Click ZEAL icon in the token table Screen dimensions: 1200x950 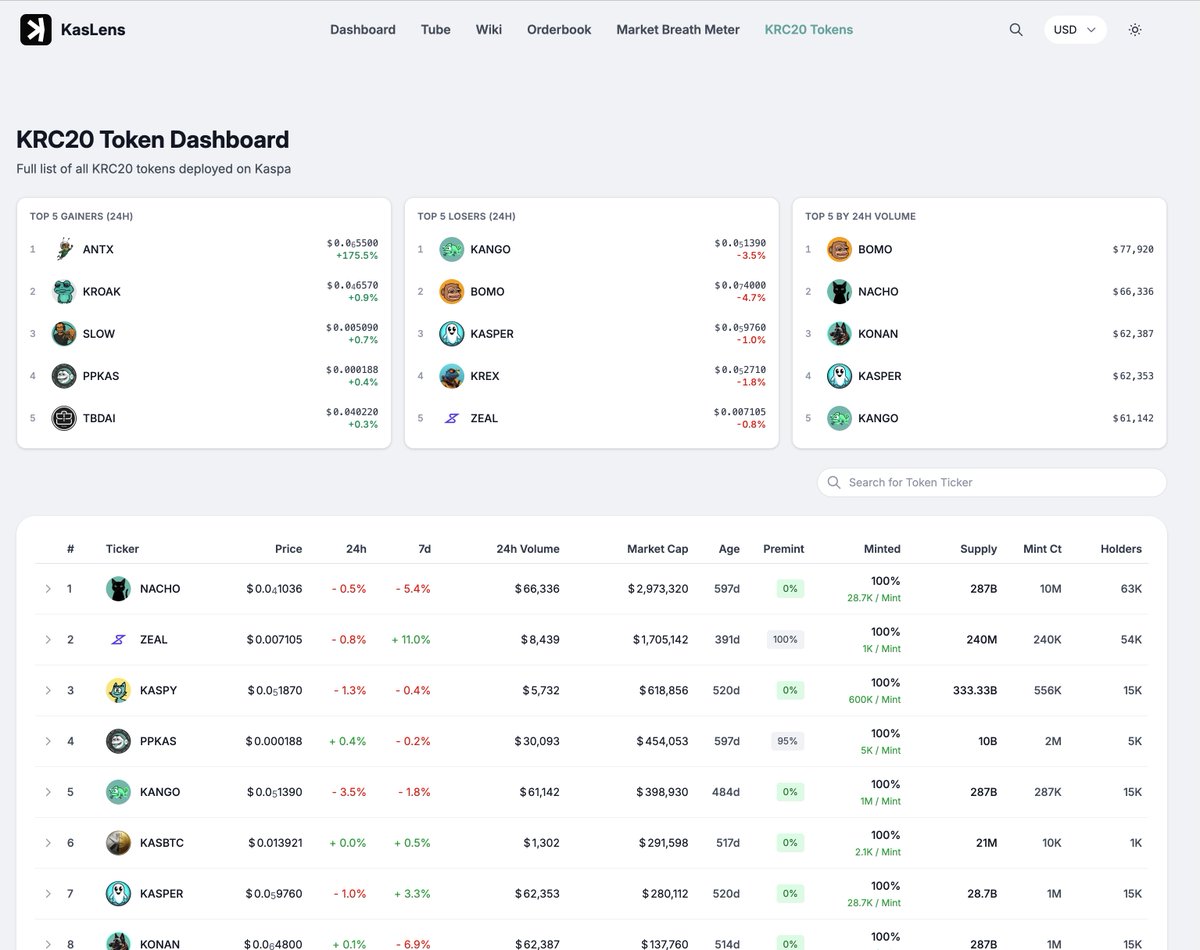click(x=118, y=639)
